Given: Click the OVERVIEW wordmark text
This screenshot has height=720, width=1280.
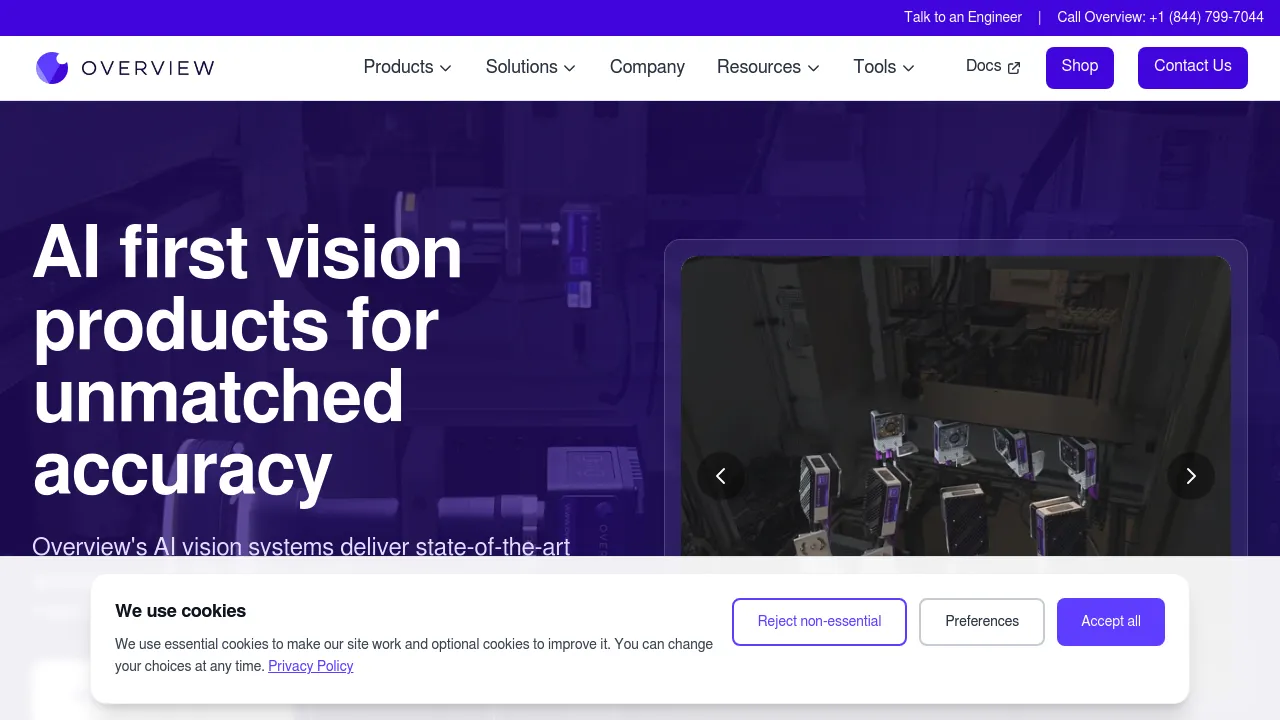Looking at the screenshot, I should (x=148, y=68).
